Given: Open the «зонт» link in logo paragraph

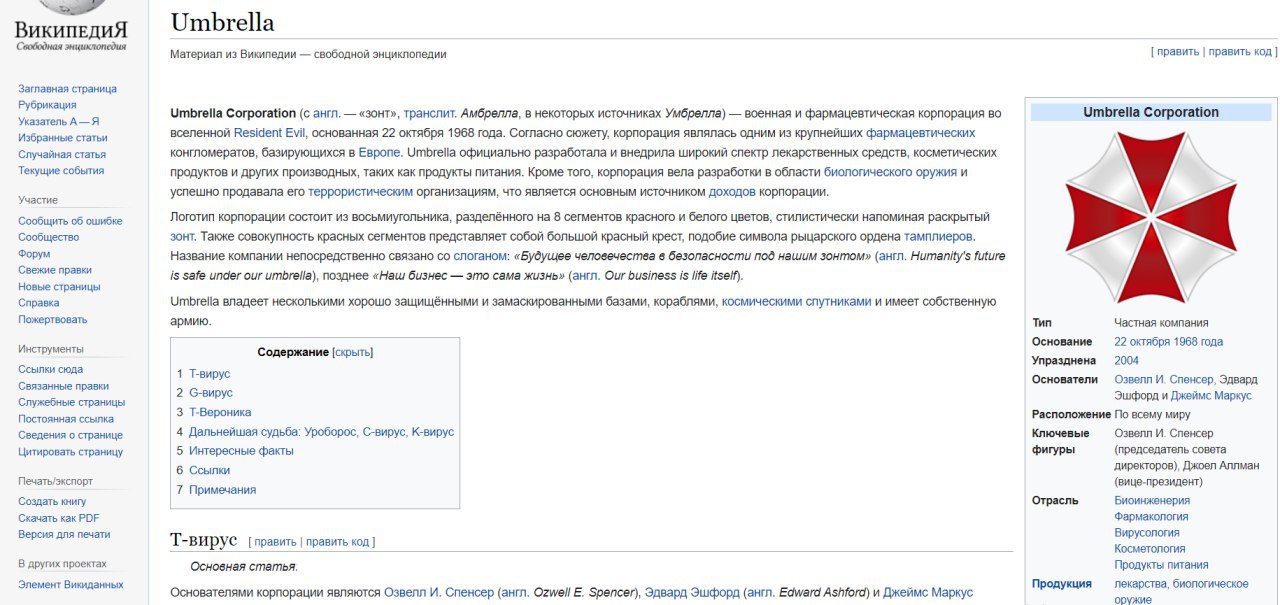Looking at the screenshot, I should pos(182,237).
